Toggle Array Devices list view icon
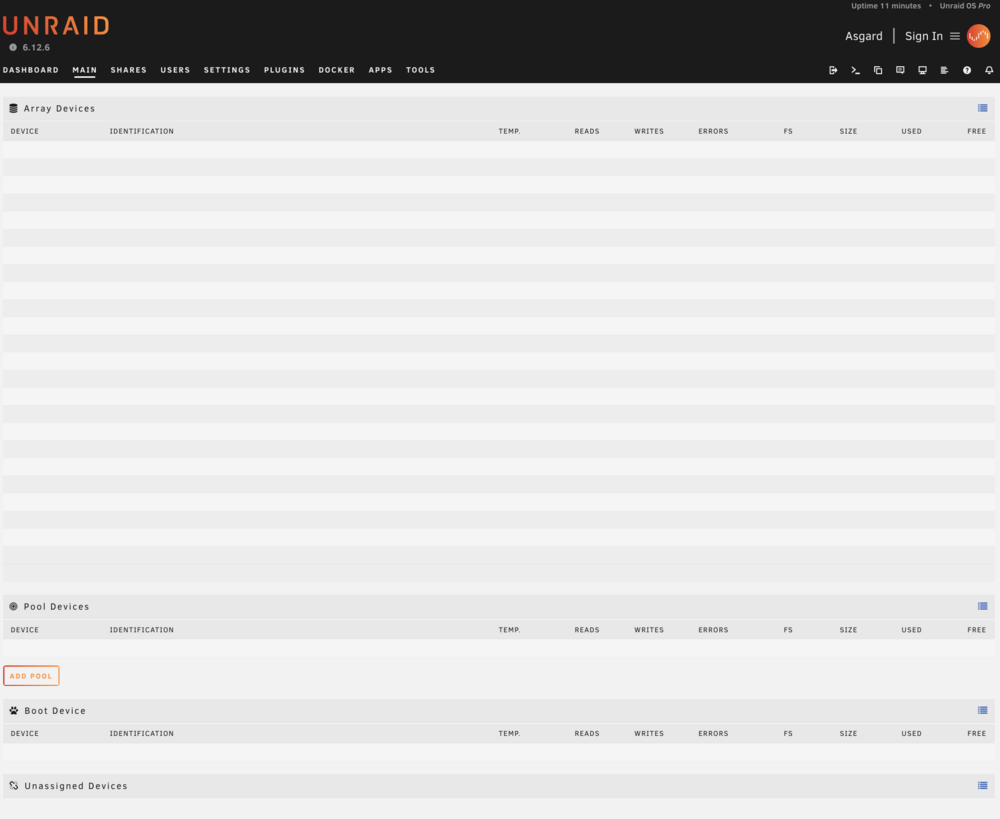Viewport: 1000px width, 819px height. click(983, 108)
